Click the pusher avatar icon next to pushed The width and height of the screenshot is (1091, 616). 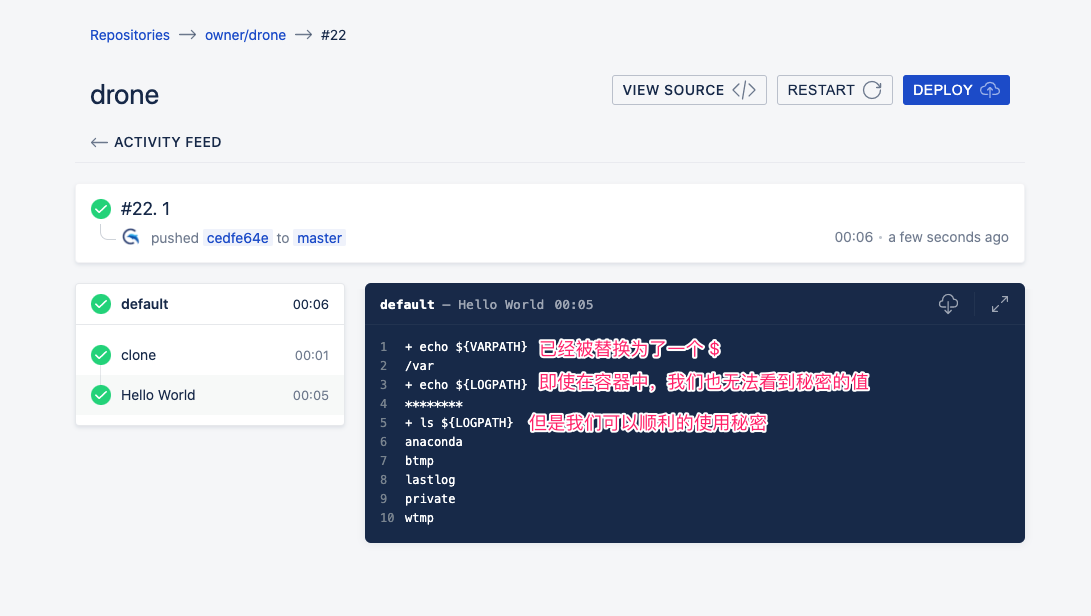(131, 237)
